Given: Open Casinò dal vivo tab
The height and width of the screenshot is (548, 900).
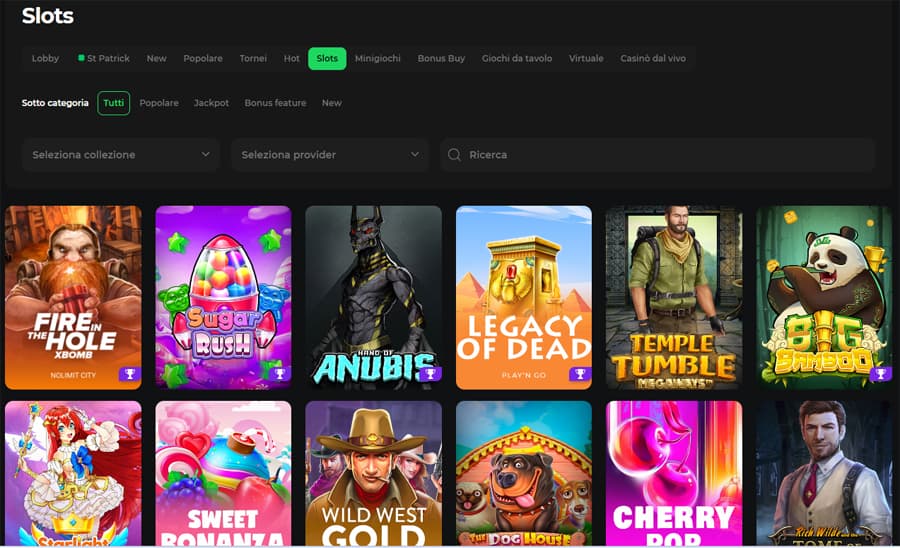Looking at the screenshot, I should coord(653,59).
